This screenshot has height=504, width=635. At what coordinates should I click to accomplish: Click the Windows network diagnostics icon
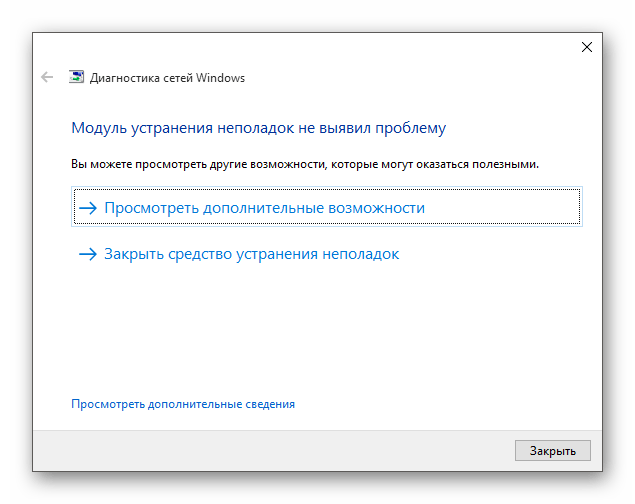pyautogui.click(x=76, y=77)
